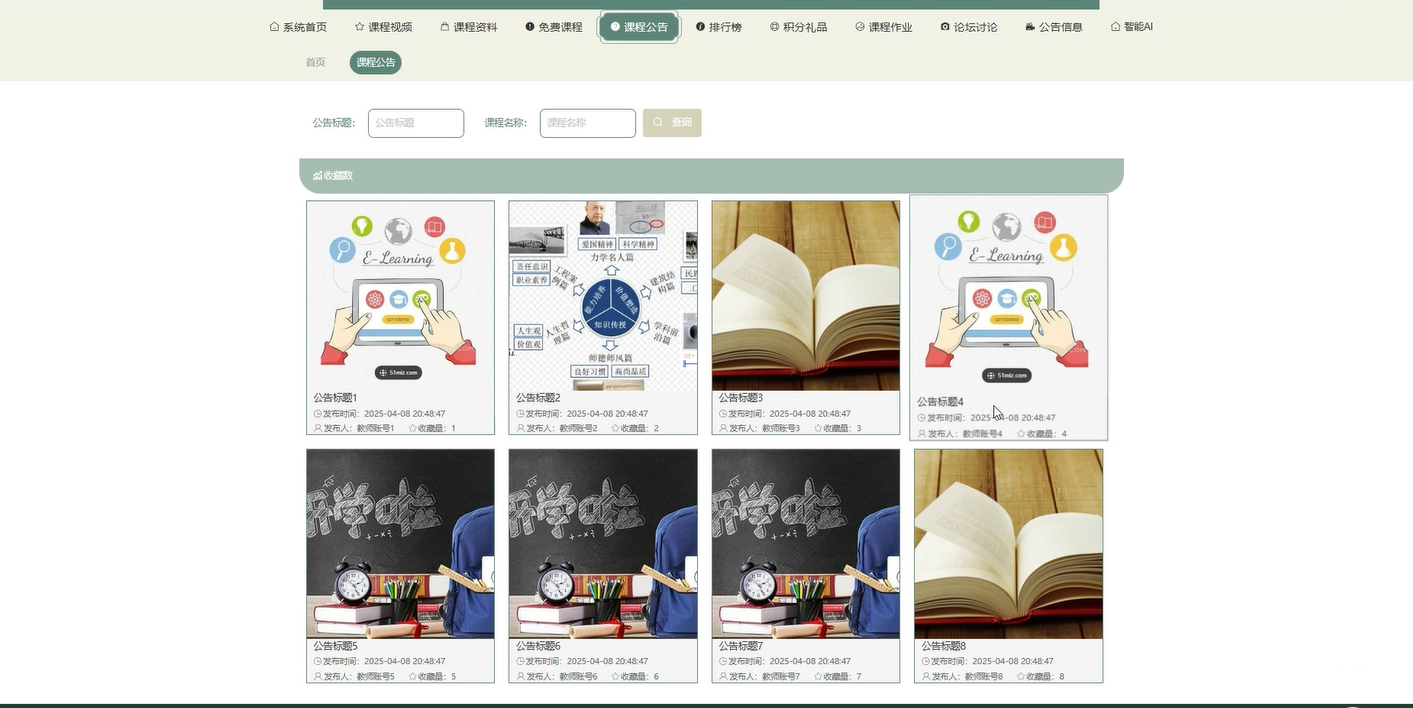The height and width of the screenshot is (708, 1413).
Task: Open the 排行榜 menu item
Action: tap(718, 27)
